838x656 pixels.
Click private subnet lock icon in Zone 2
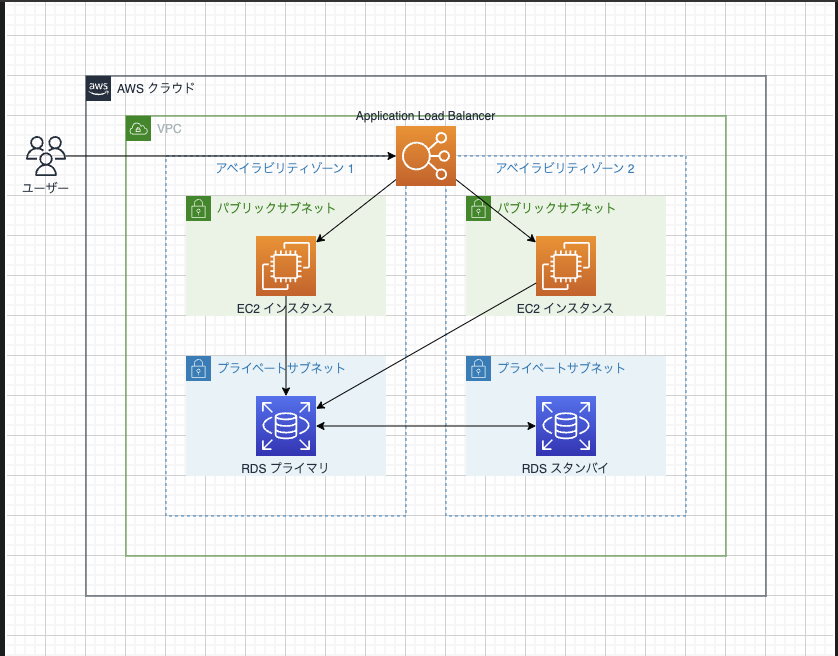(478, 369)
